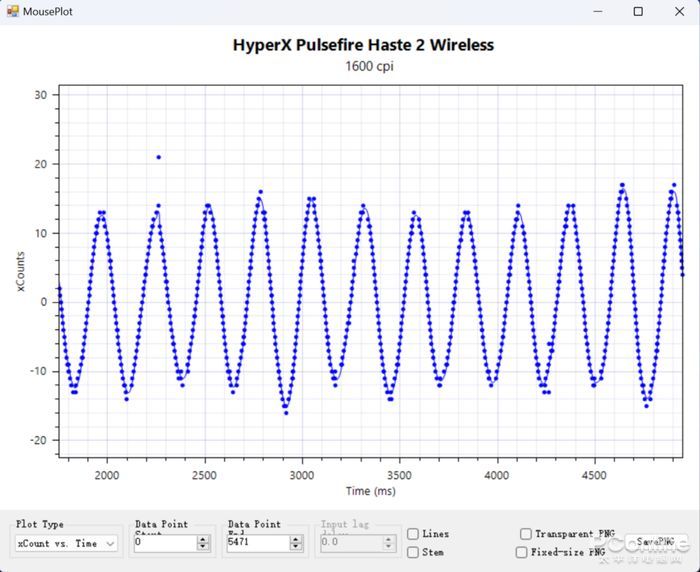Decrease Data Point Start with down arrow
Screen dimensions: 700x572
pos(203,547)
